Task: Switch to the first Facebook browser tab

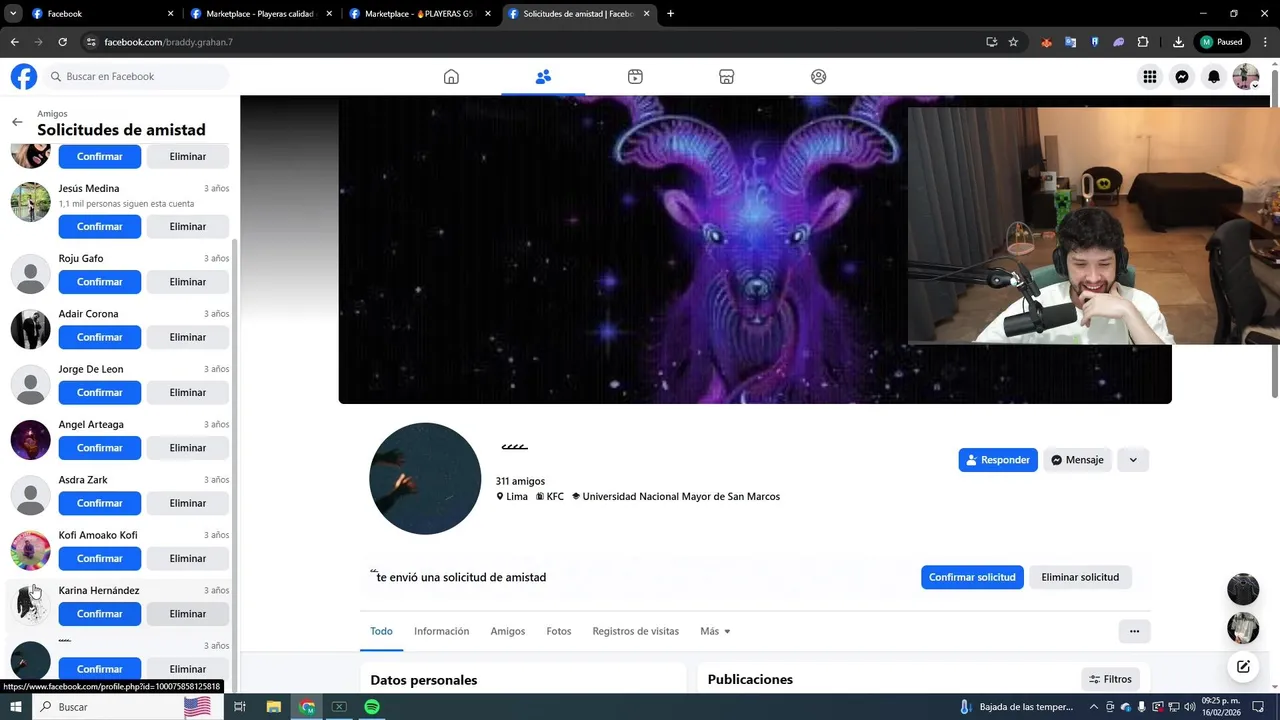Action: pos(100,14)
